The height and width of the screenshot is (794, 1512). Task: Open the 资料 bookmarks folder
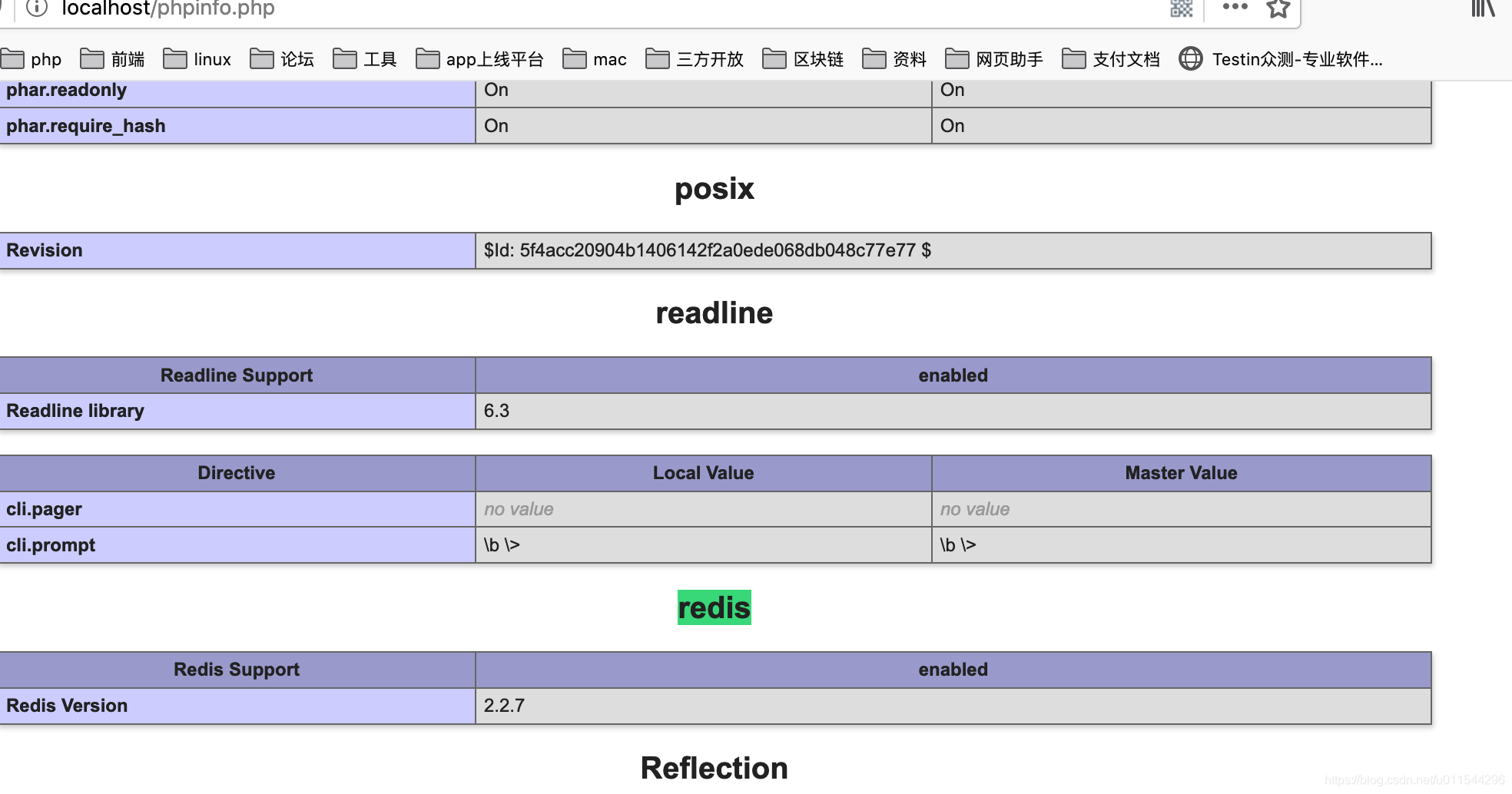[x=894, y=59]
